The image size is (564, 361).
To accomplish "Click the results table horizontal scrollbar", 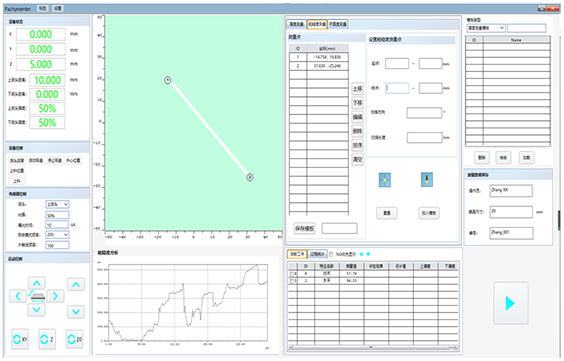I will (x=373, y=347).
